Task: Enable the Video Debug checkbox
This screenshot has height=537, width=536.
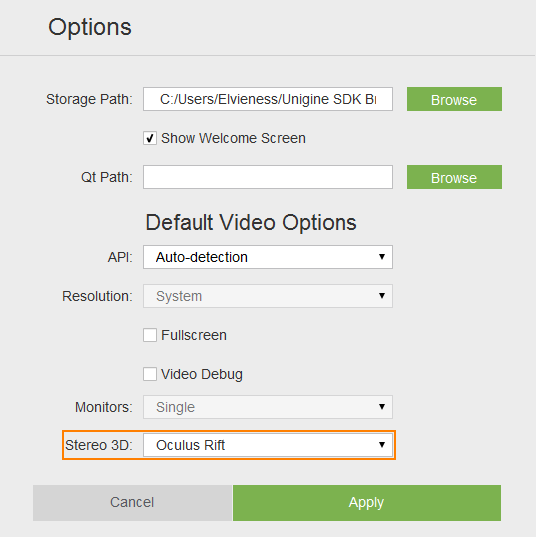Action: point(150,374)
